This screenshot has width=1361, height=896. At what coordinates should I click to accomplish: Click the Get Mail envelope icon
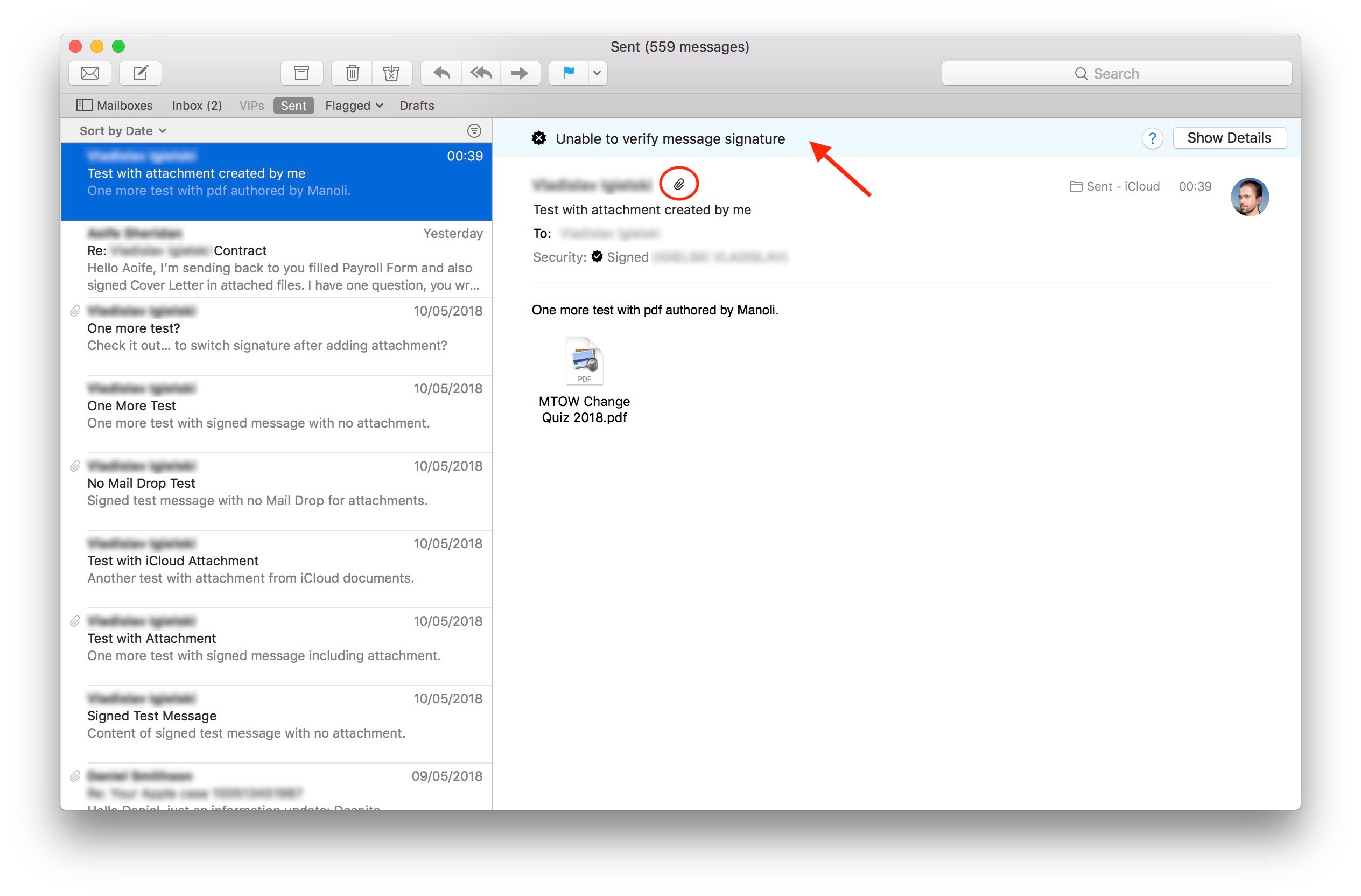pyautogui.click(x=90, y=73)
